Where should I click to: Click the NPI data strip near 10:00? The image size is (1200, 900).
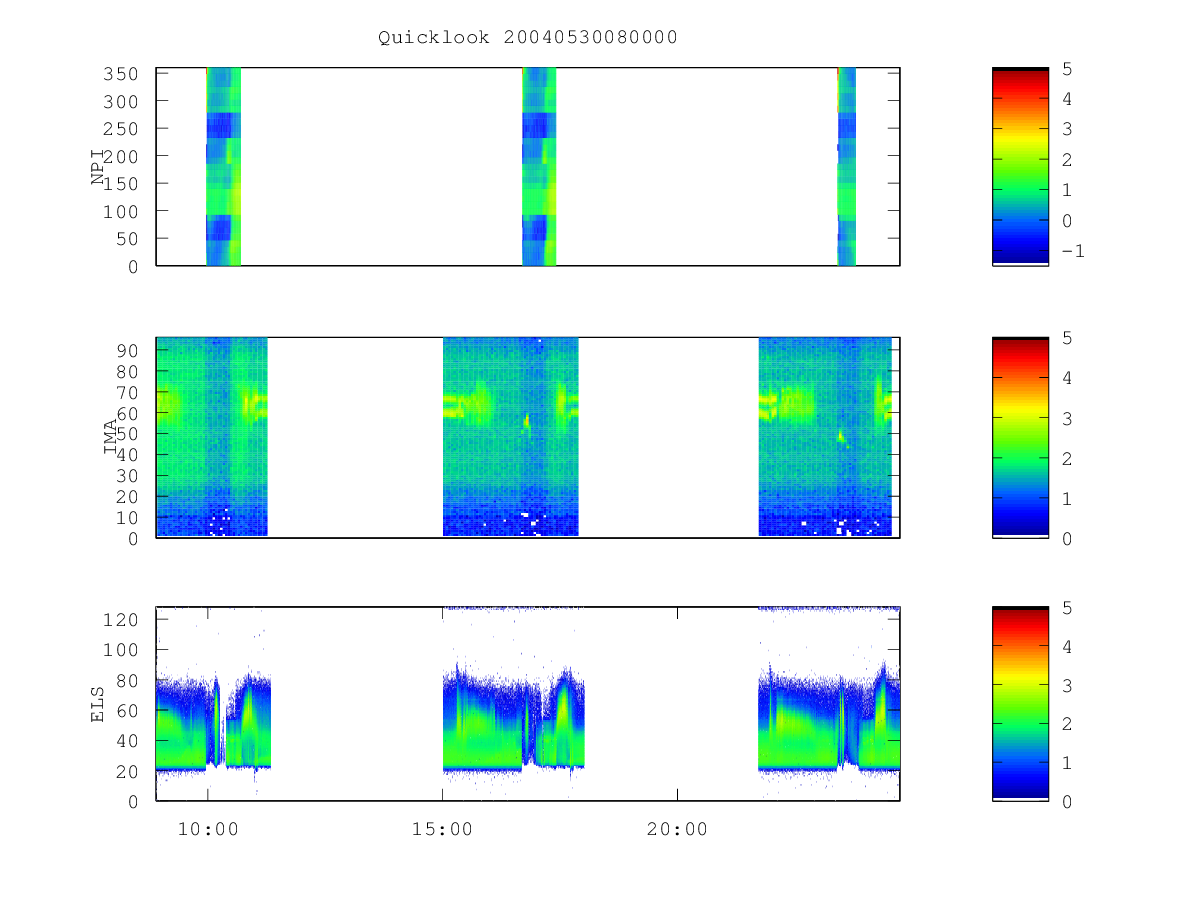[x=223, y=166]
